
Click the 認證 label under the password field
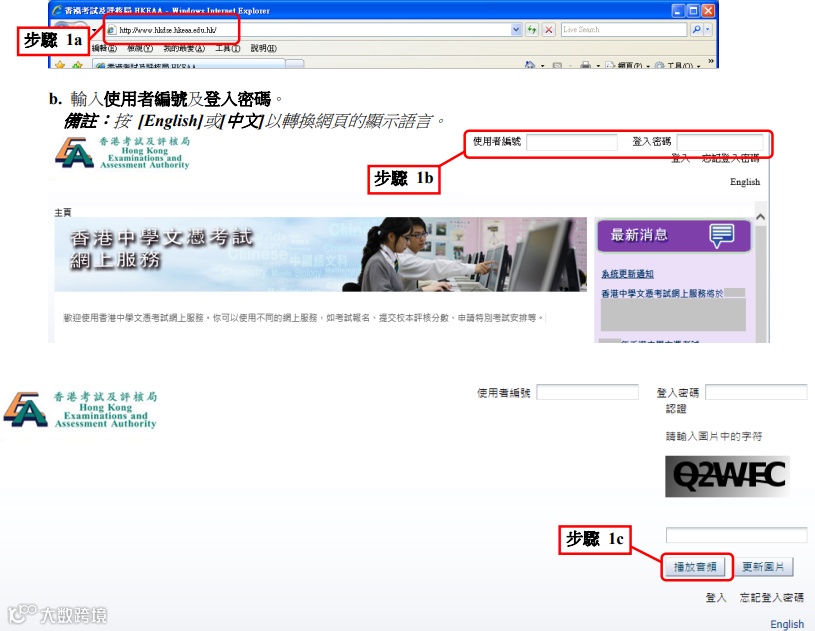tap(676, 409)
